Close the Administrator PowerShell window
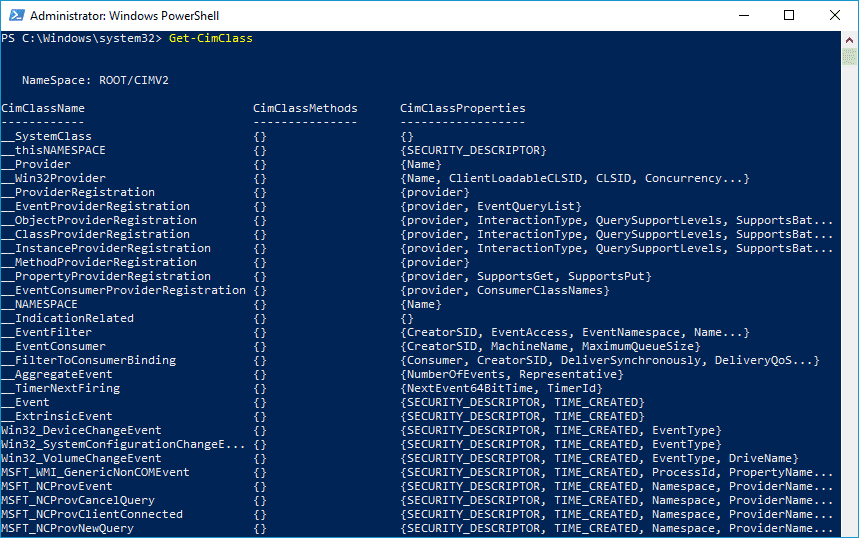Viewport: 859px width, 538px height. pyautogui.click(x=834, y=15)
